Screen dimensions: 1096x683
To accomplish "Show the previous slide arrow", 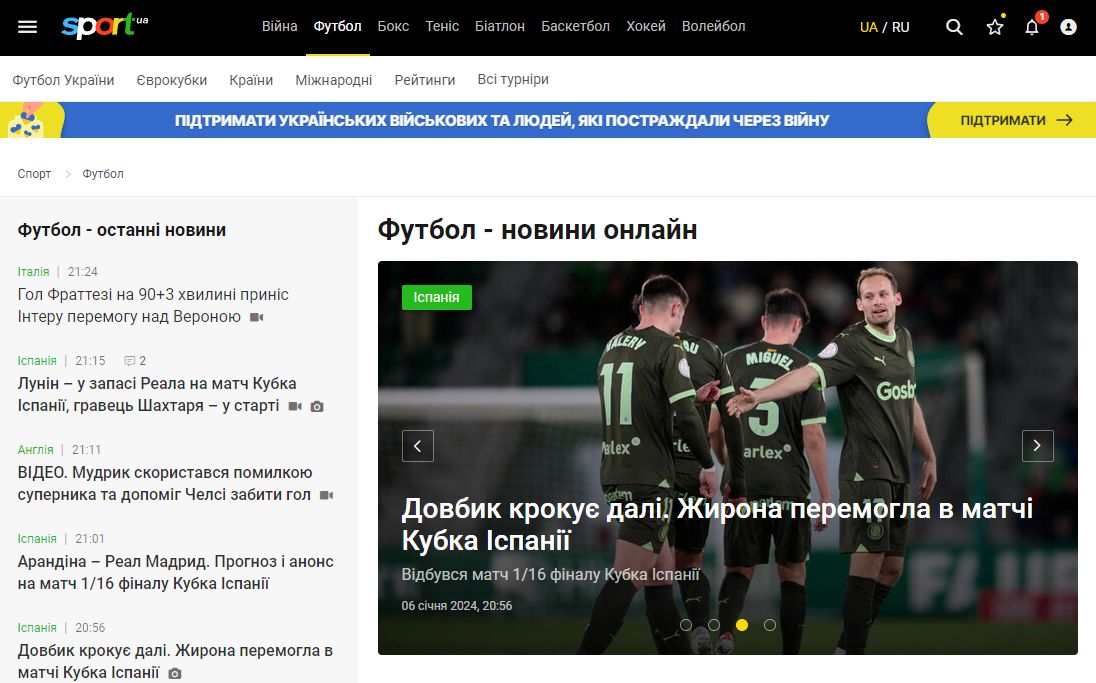I will click(418, 446).
